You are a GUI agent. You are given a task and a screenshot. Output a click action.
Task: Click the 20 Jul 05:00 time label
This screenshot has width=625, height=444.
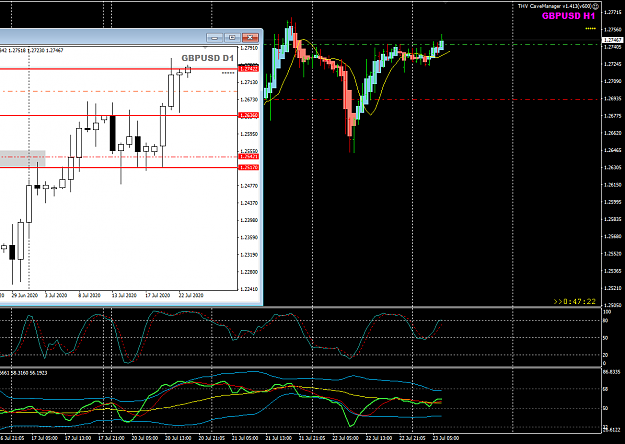pos(145,438)
